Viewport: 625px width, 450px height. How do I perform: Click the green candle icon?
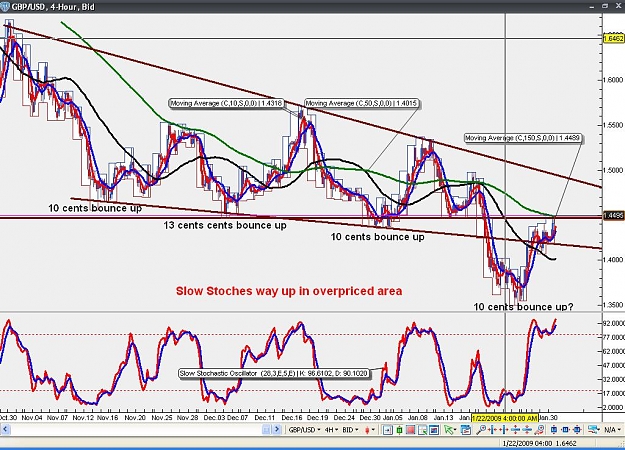tap(399, 430)
